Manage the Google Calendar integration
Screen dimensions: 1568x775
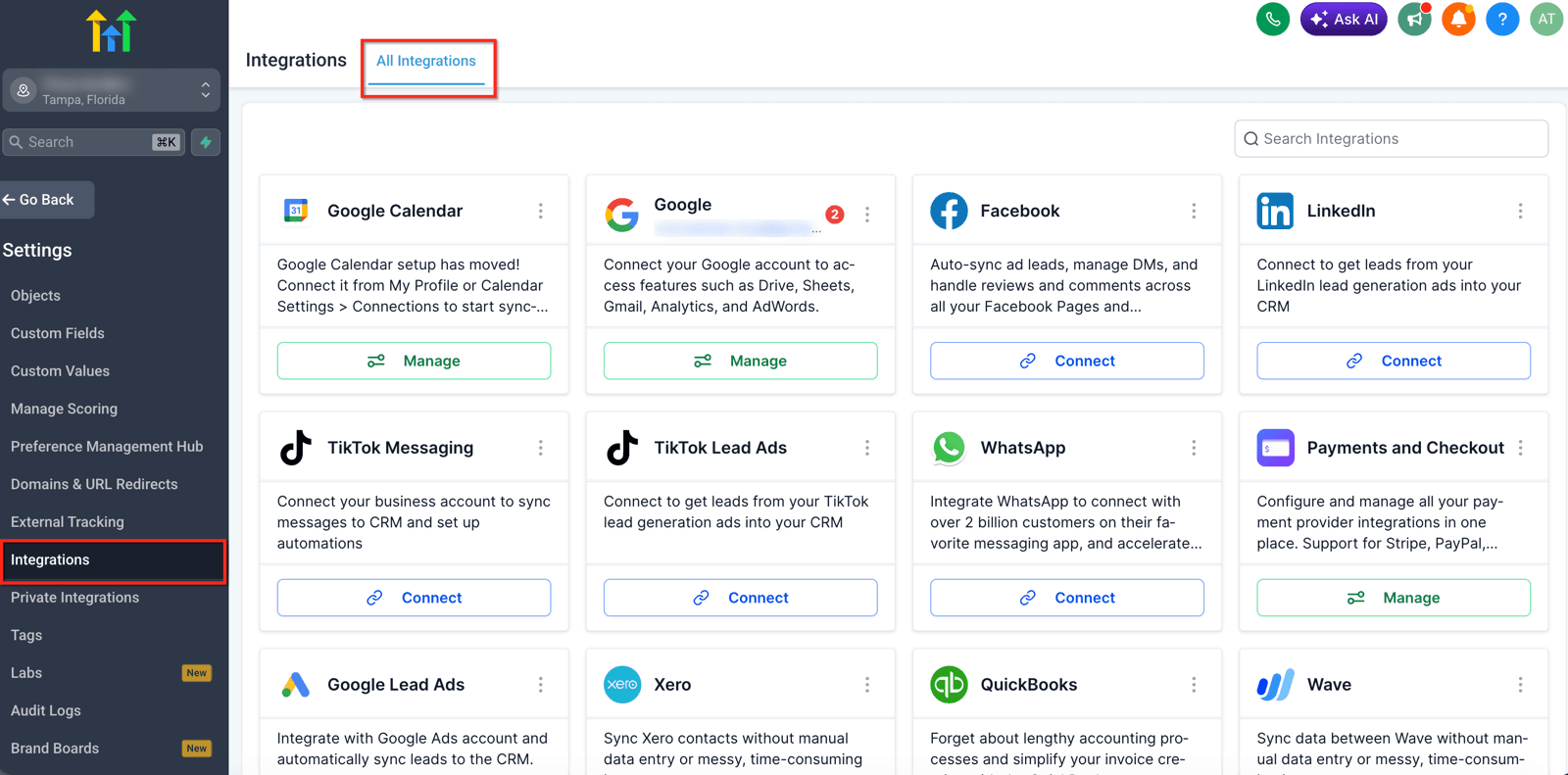414,361
